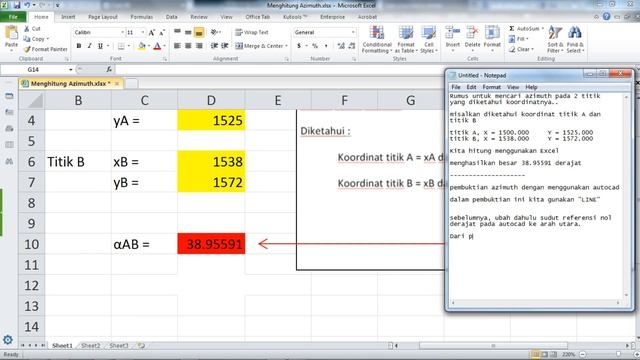Open the Edit menu in Notepad
The height and width of the screenshot is (360, 640).
471,87
